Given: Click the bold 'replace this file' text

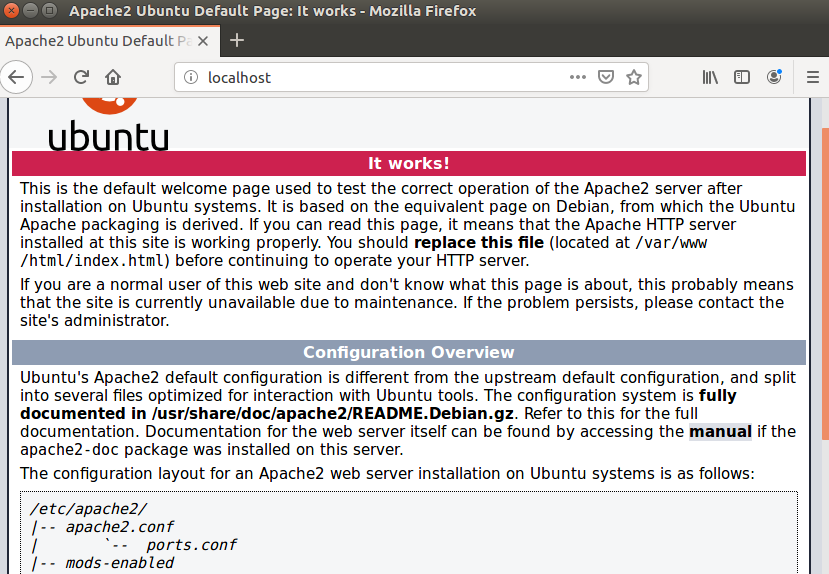Looking at the screenshot, I should [478, 243].
